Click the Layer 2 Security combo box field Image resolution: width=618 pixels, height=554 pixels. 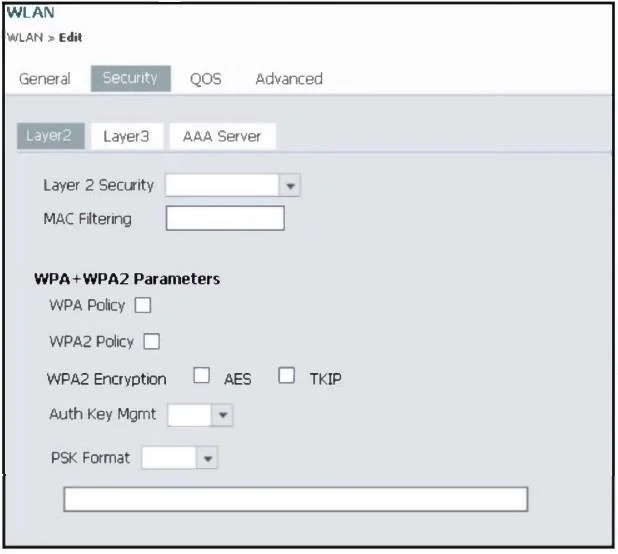coord(222,185)
